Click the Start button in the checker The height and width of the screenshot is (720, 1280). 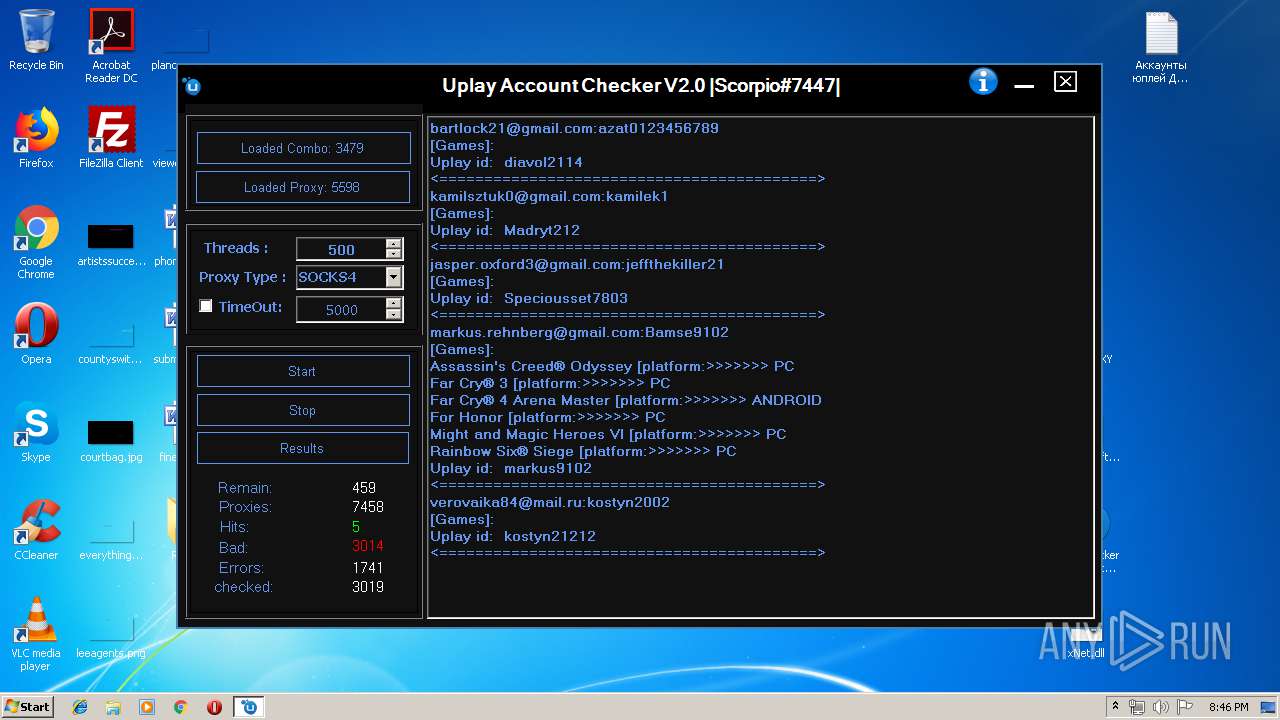click(x=303, y=371)
